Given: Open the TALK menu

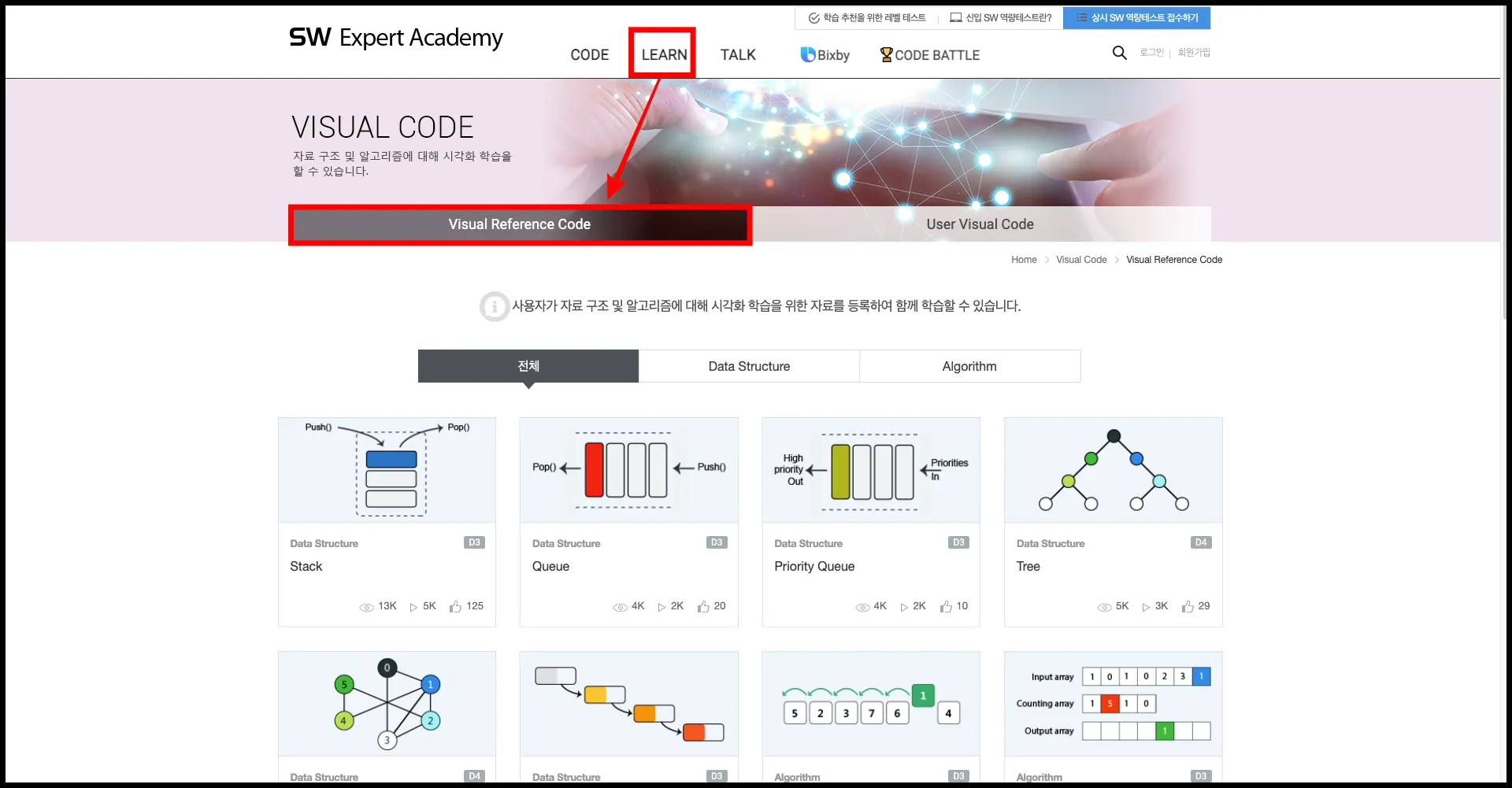Looking at the screenshot, I should click(738, 55).
